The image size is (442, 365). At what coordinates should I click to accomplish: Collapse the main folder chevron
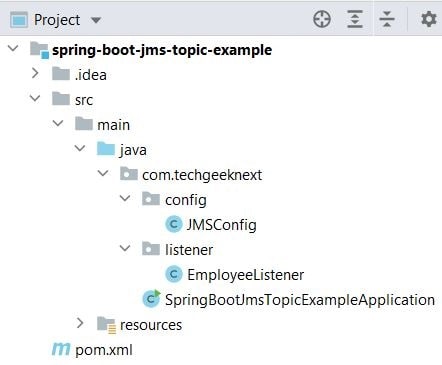pos(58,123)
